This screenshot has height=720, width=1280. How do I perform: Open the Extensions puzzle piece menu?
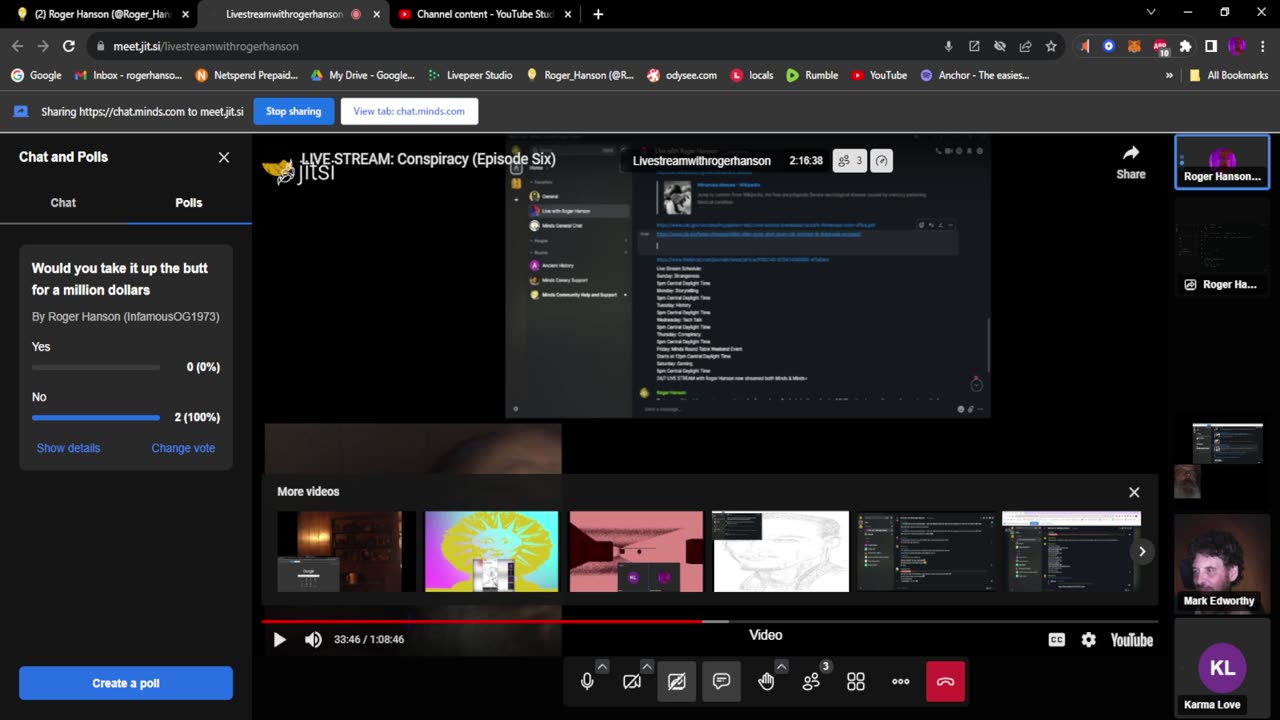[1185, 46]
